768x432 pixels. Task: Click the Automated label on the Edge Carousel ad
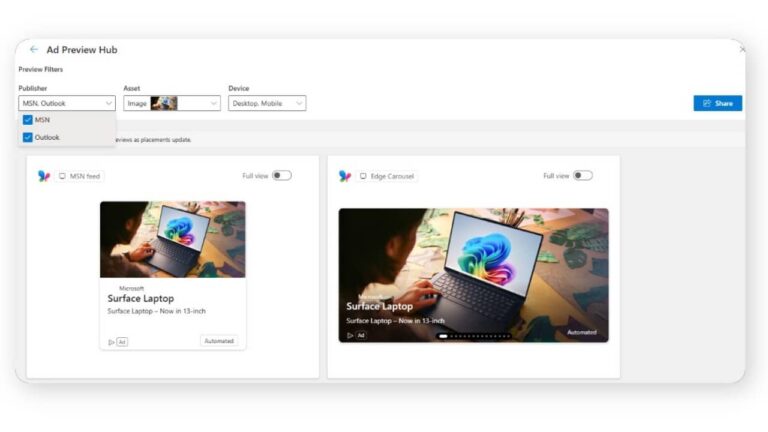click(x=582, y=332)
